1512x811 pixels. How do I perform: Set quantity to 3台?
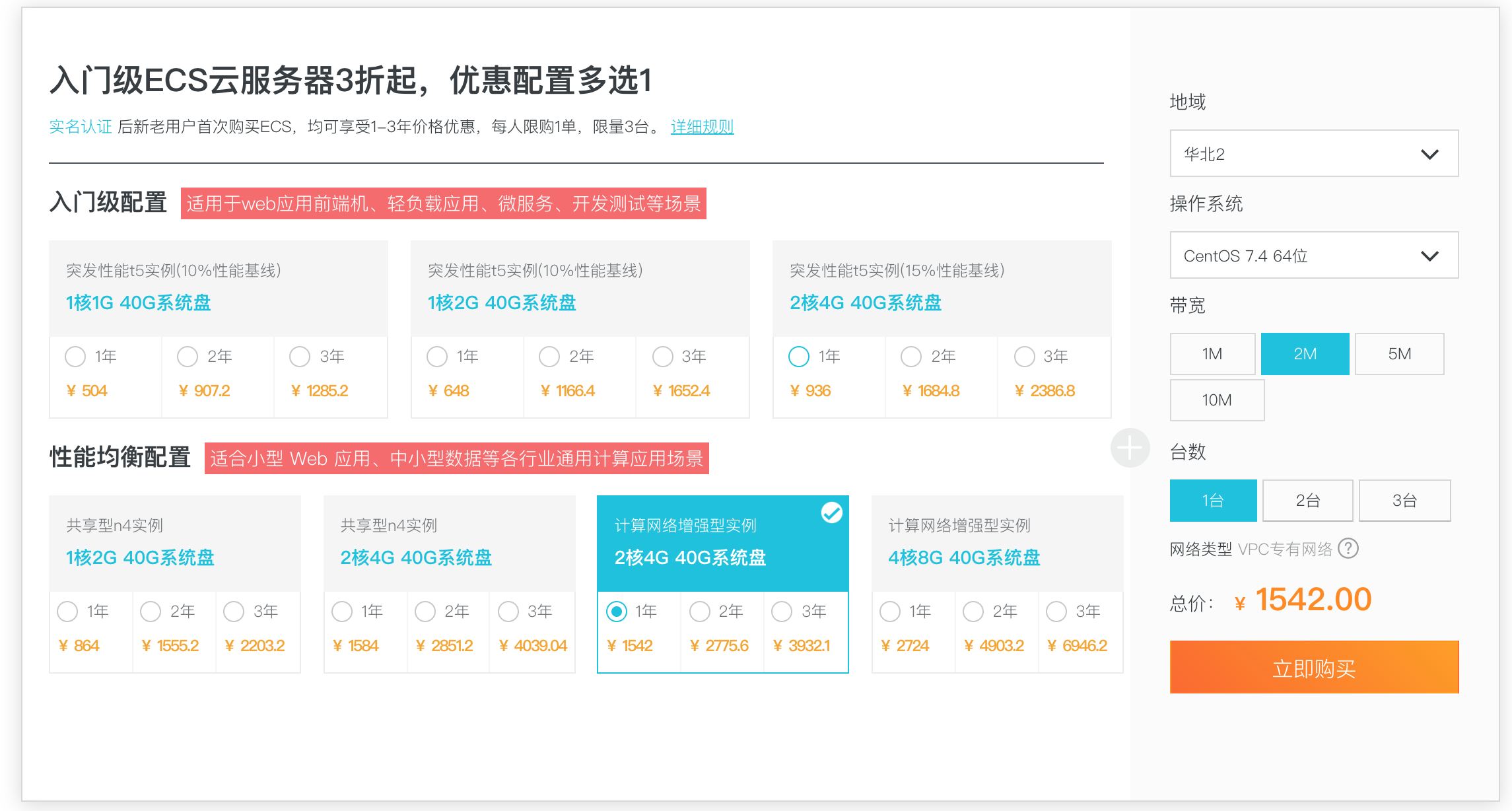coord(1404,501)
